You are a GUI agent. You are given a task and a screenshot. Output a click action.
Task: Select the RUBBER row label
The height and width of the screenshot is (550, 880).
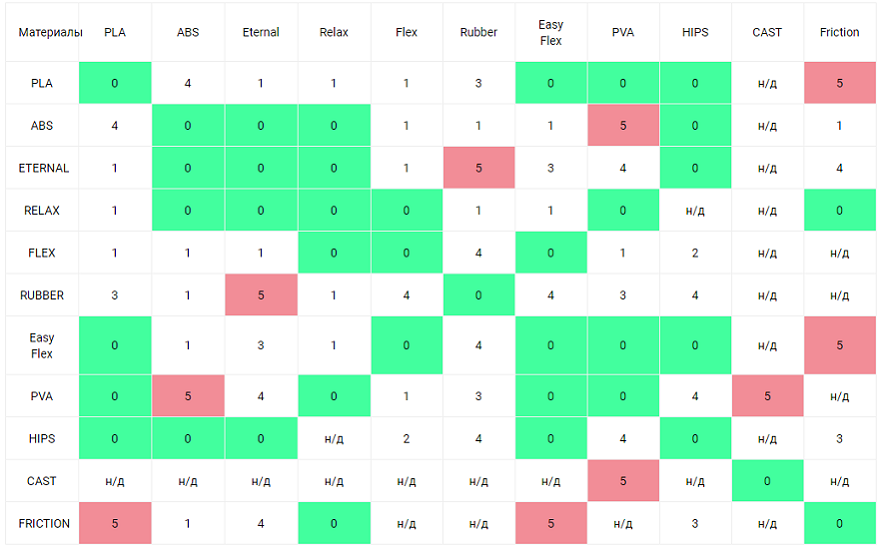pyautogui.click(x=42, y=295)
